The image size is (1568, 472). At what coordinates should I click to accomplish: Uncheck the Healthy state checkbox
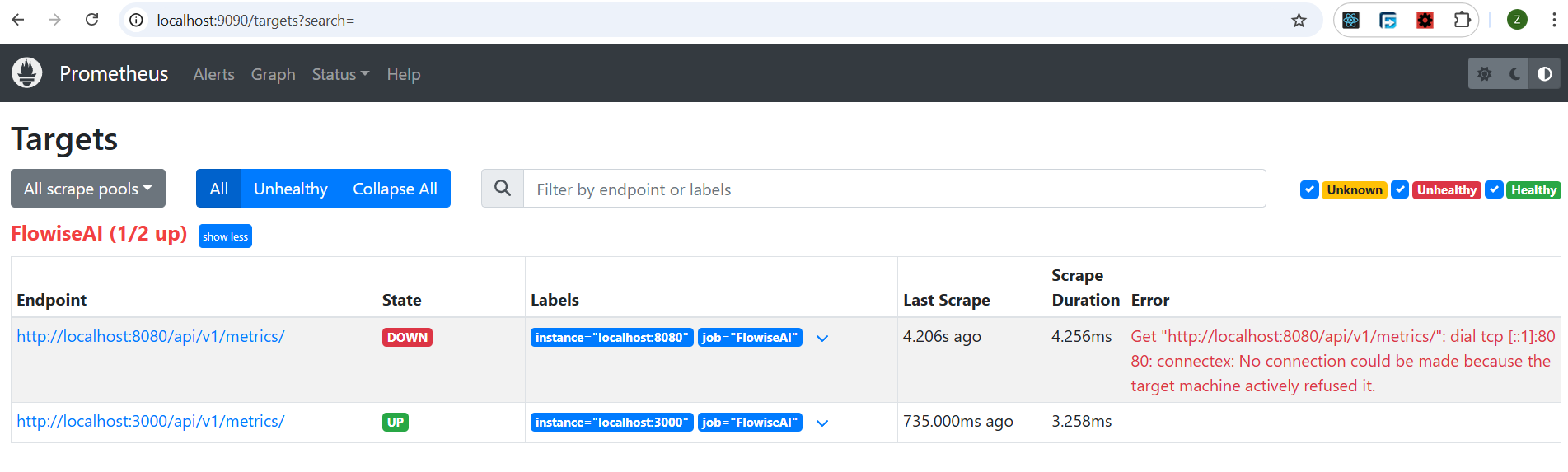(x=1494, y=189)
